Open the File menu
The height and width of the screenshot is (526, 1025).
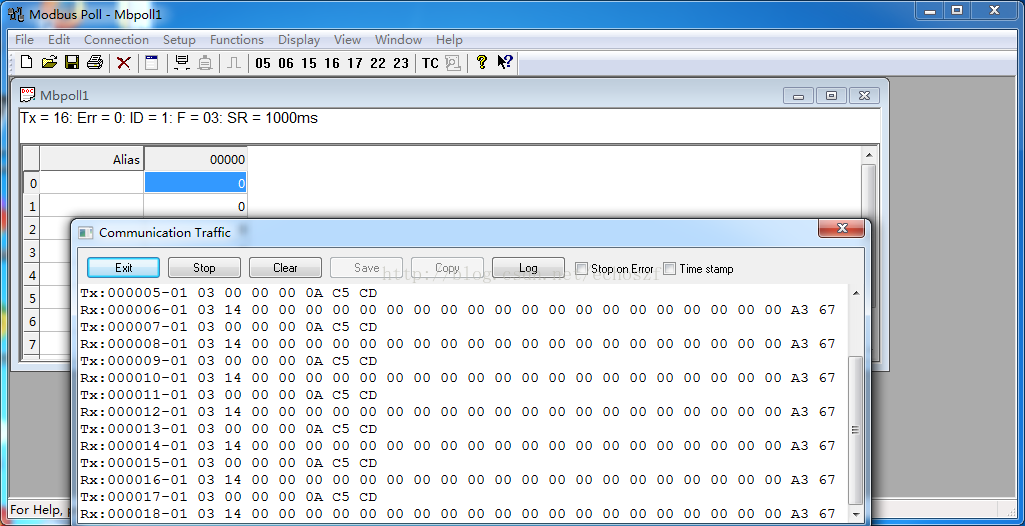click(24, 40)
